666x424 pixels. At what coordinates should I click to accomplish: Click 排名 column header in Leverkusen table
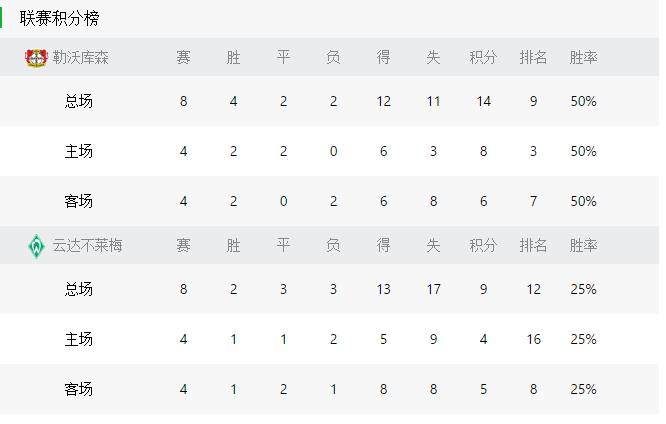[x=533, y=57]
